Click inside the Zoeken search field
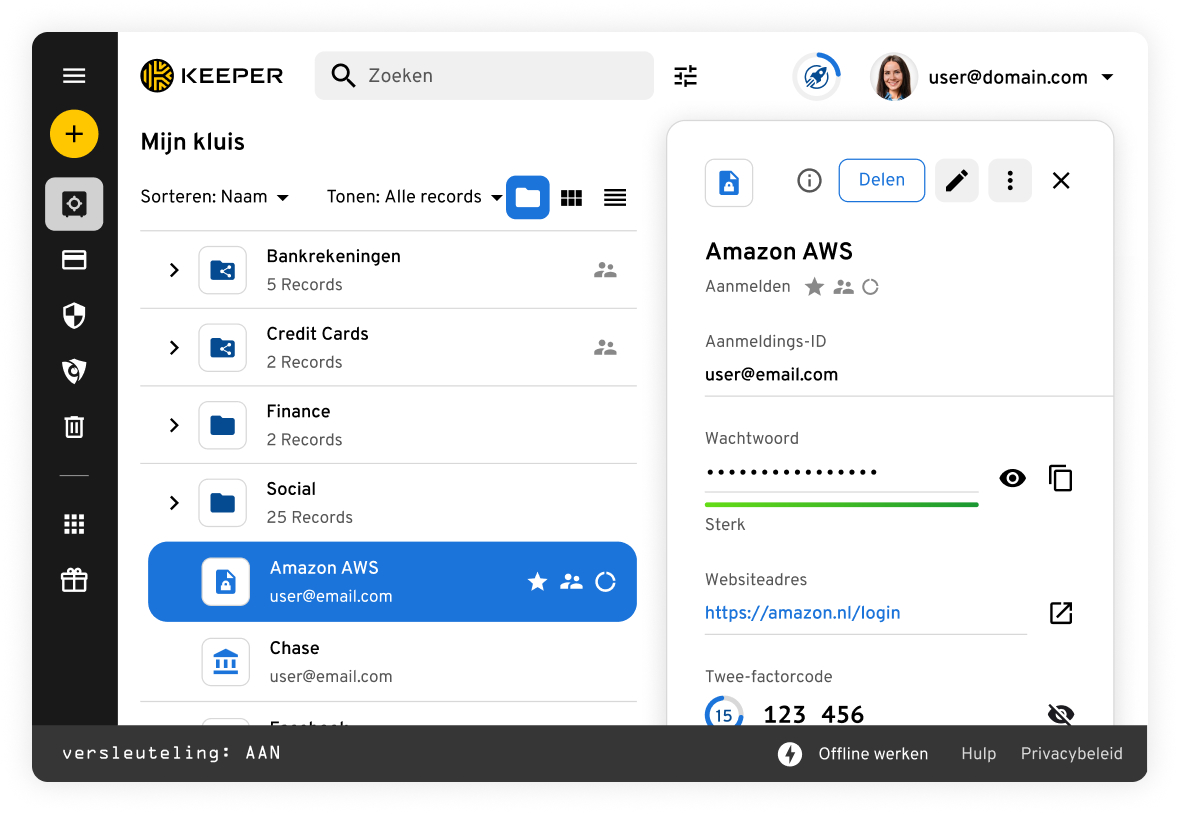Screen dimensions: 1180x814 [x=484, y=75]
